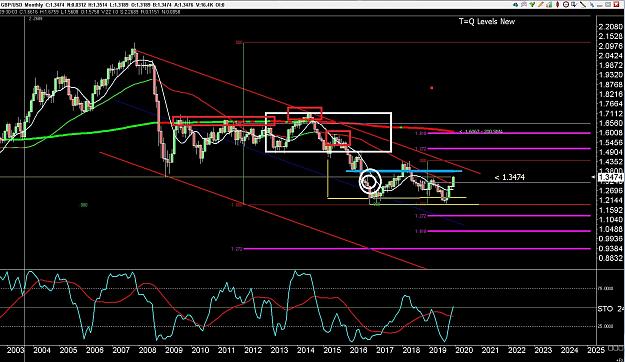Click the 1.4904 price axis label
The height and width of the screenshot is (362, 625).
coord(610,152)
